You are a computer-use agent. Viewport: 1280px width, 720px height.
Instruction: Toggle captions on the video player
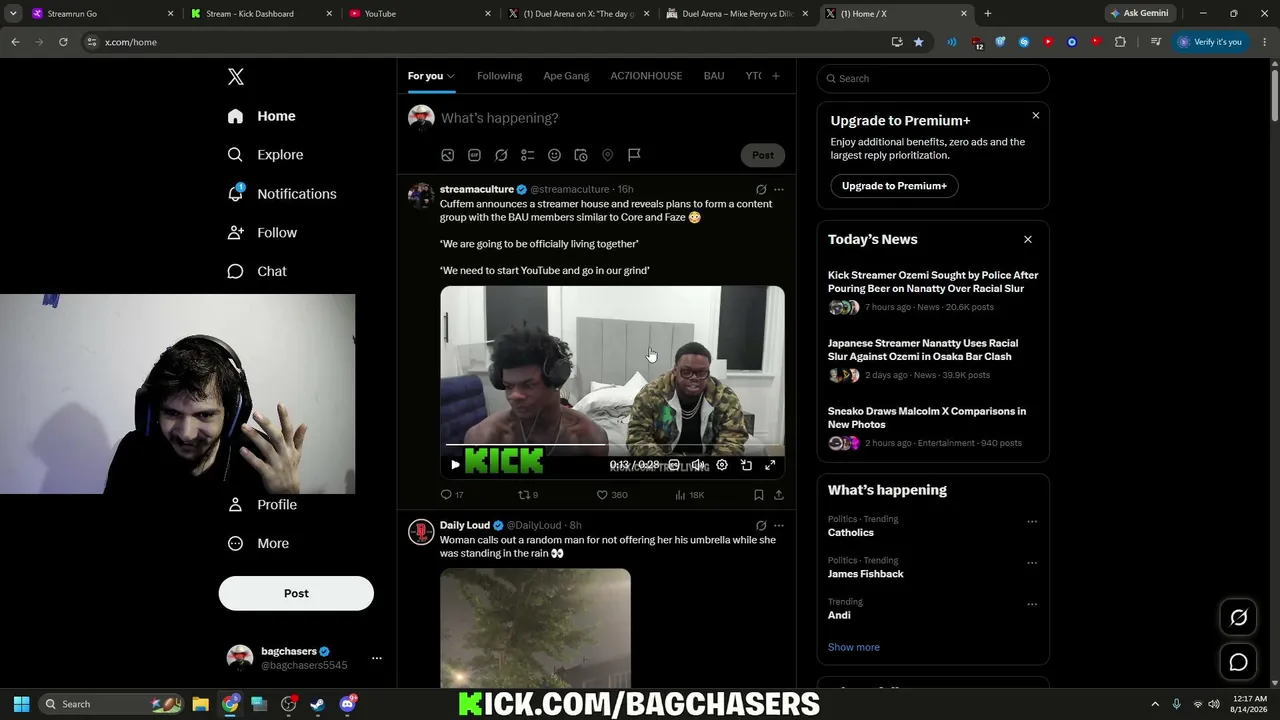tap(674, 465)
